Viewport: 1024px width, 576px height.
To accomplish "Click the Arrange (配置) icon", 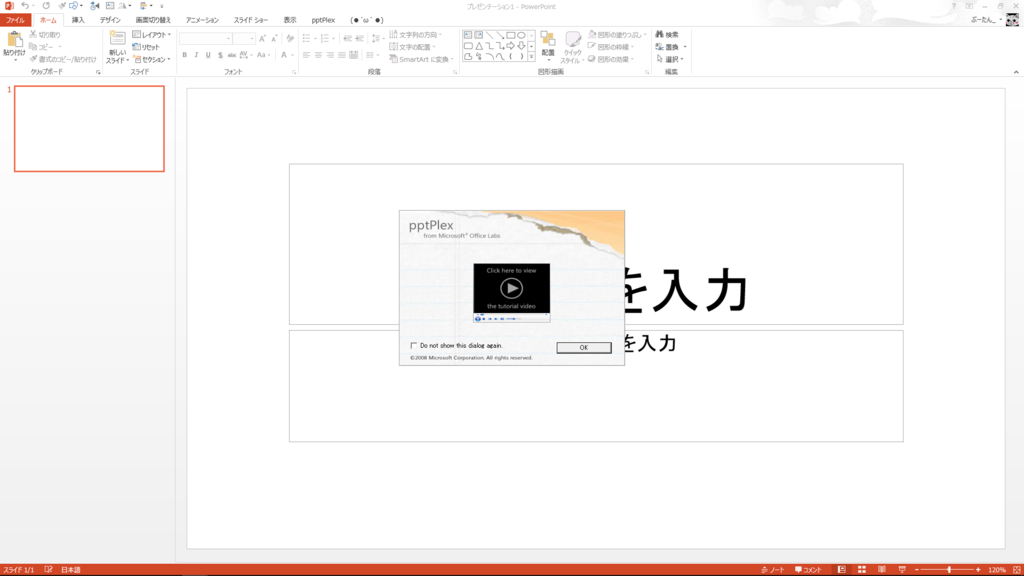I will [548, 39].
